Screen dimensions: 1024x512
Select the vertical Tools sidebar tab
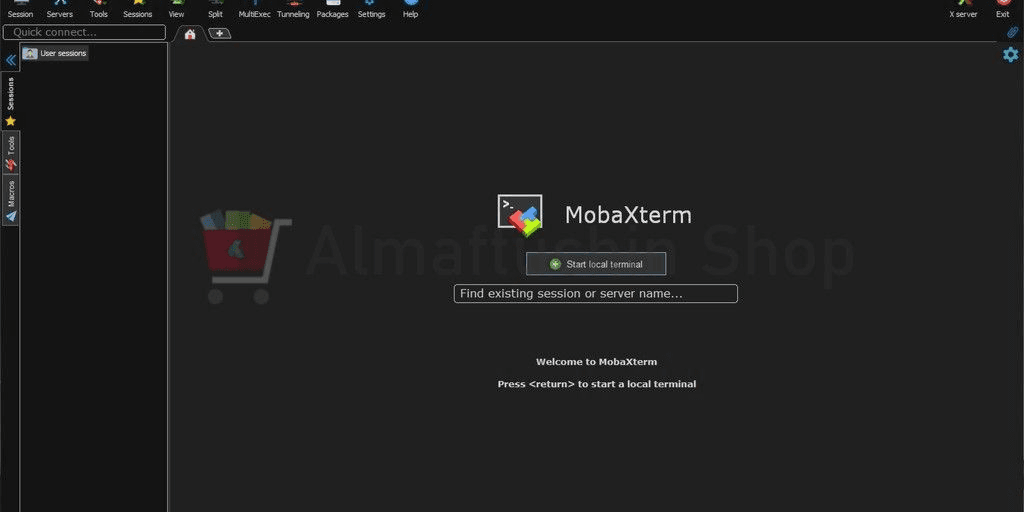pos(10,153)
